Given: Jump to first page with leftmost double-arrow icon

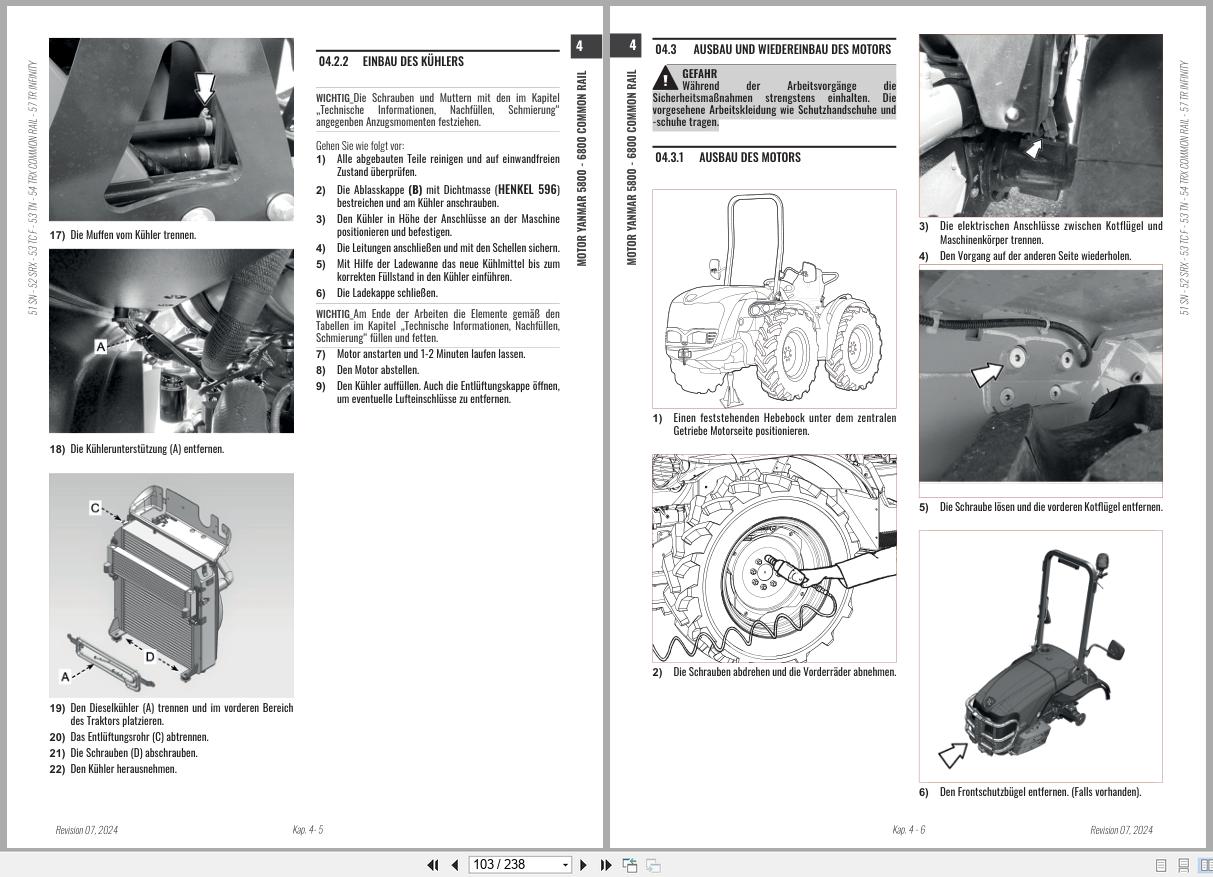Looking at the screenshot, I should tap(433, 864).
